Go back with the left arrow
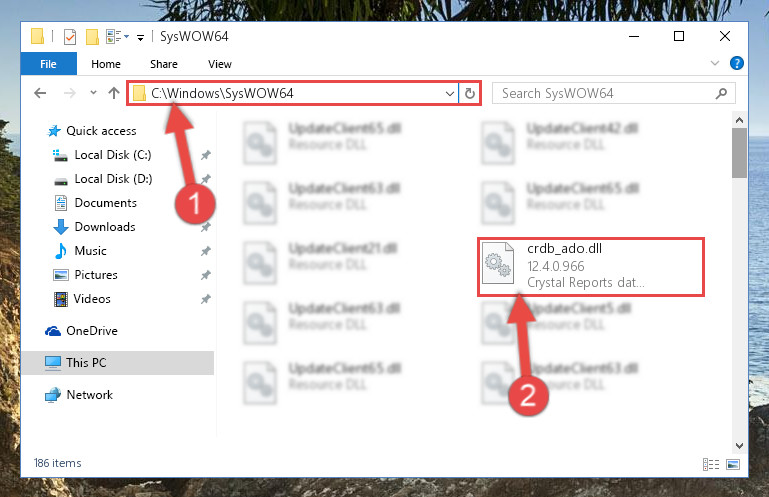The image size is (769, 497). coord(40,93)
